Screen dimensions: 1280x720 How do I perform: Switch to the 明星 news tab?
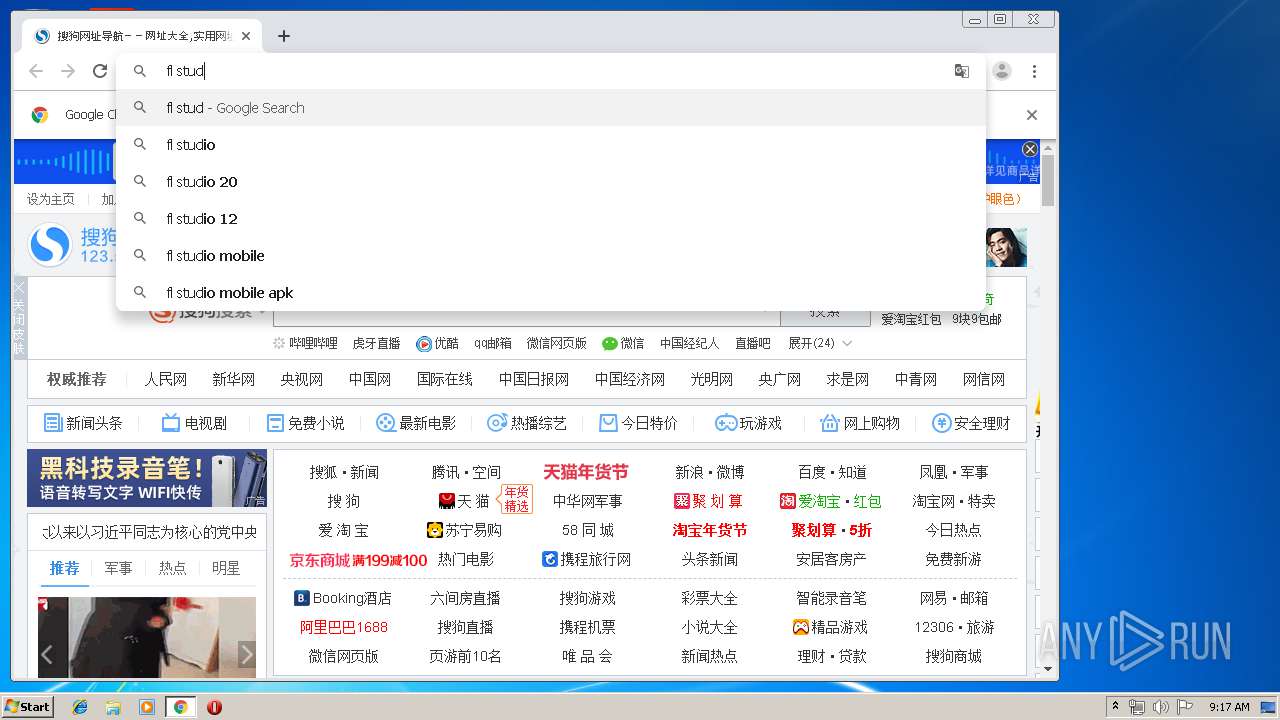[x=226, y=568]
